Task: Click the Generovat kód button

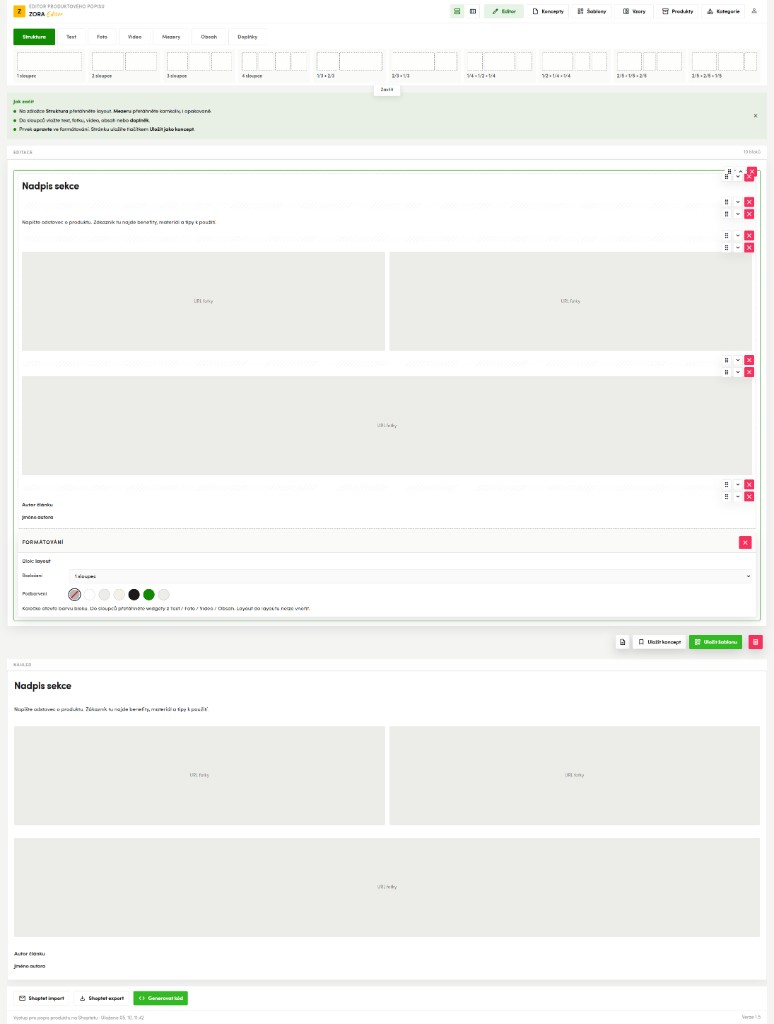Action: (161, 998)
